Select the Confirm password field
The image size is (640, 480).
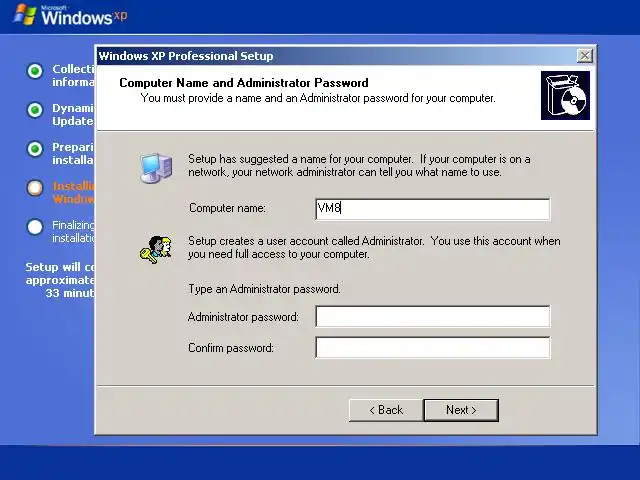point(433,347)
